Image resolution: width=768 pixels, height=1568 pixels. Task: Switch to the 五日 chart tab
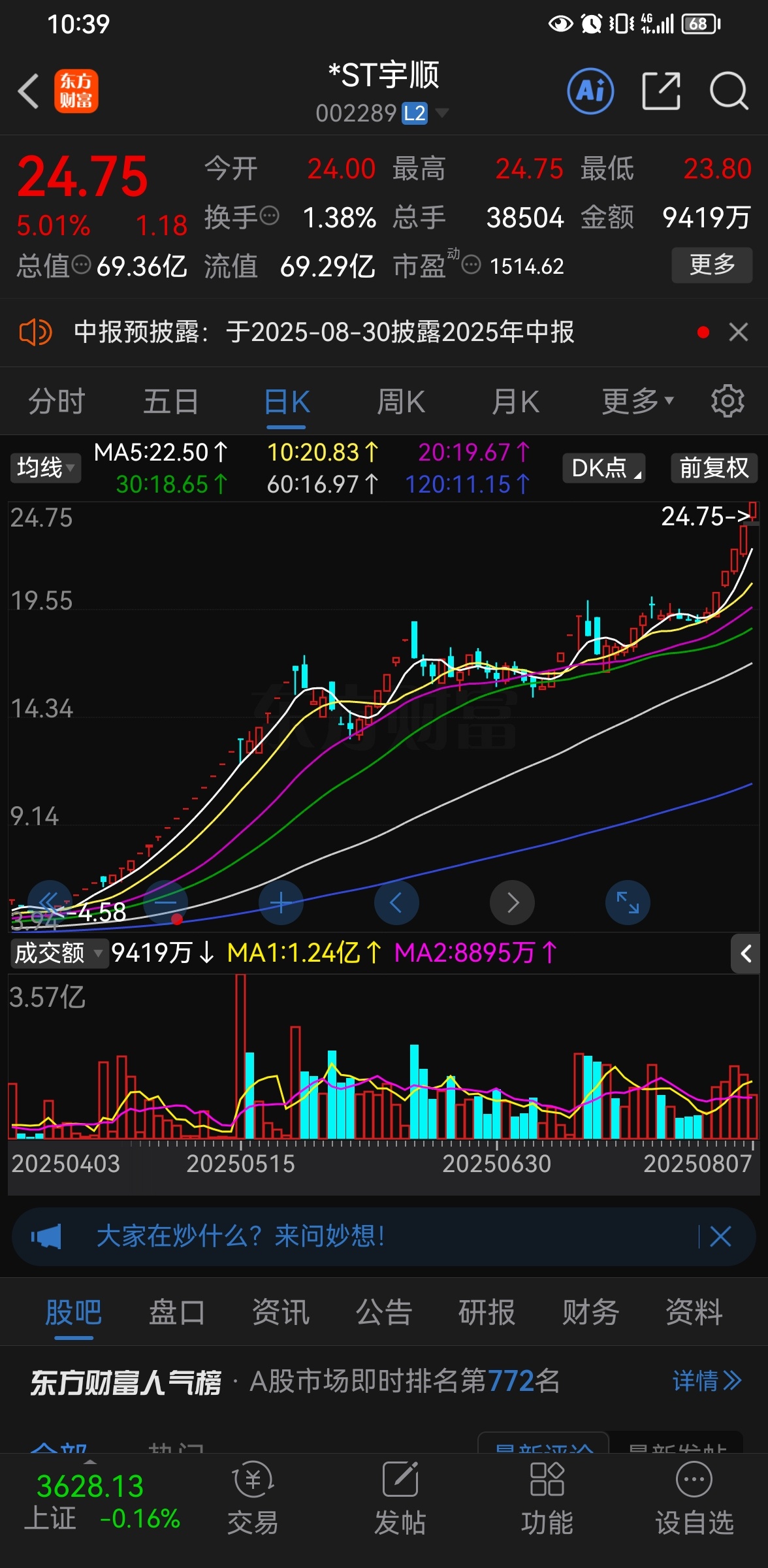(x=171, y=401)
